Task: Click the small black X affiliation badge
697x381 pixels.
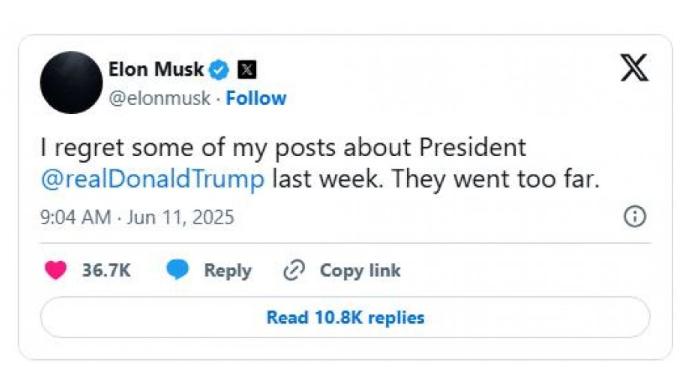Action: tap(247, 70)
